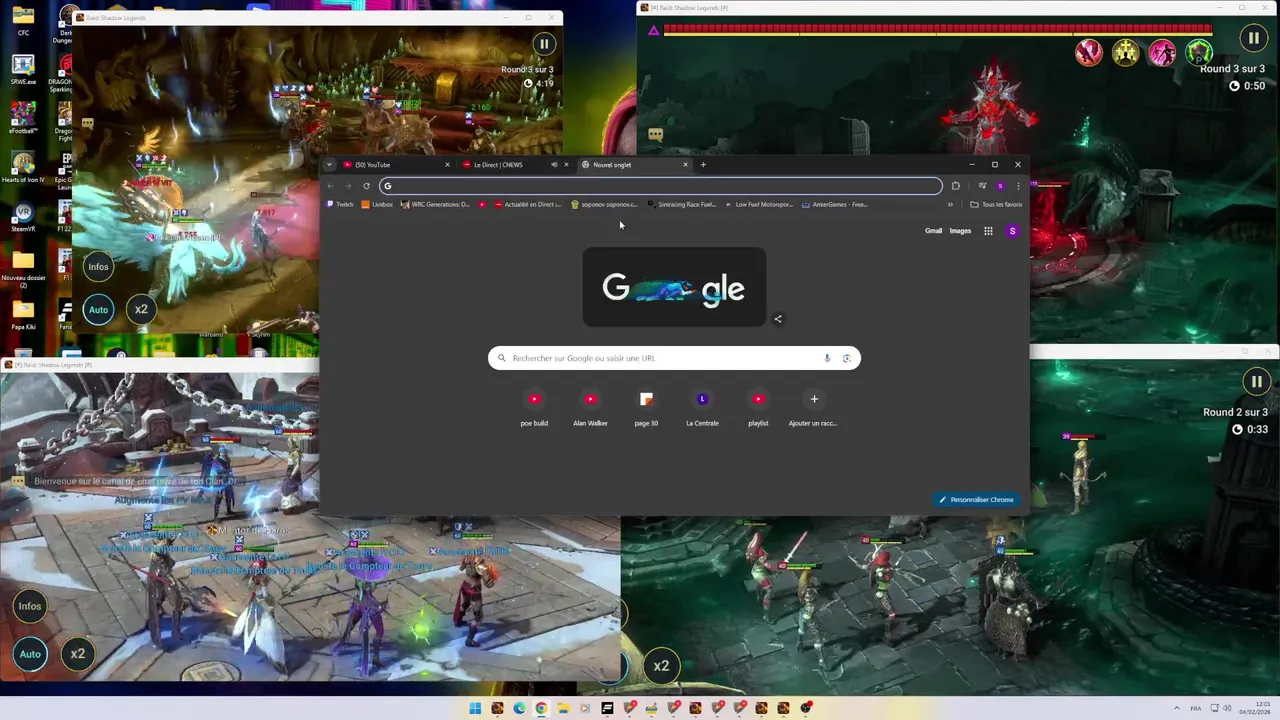The width and height of the screenshot is (1280, 720).
Task: Open Low Fuel Motorsport bookmark
Action: click(758, 204)
